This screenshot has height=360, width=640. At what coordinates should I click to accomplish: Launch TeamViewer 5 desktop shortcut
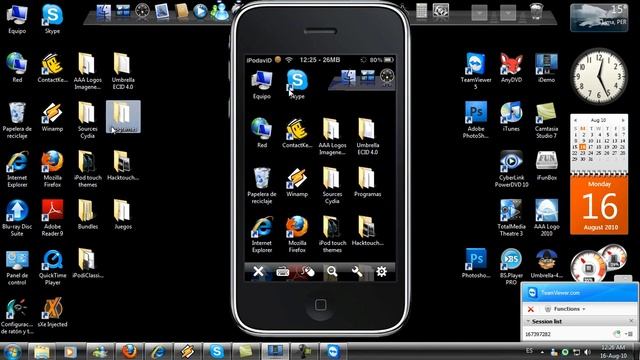[476, 71]
